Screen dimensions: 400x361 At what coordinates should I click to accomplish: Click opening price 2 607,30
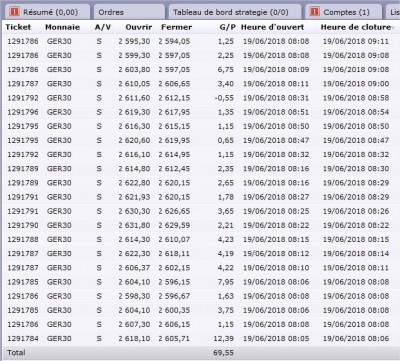click(134, 324)
